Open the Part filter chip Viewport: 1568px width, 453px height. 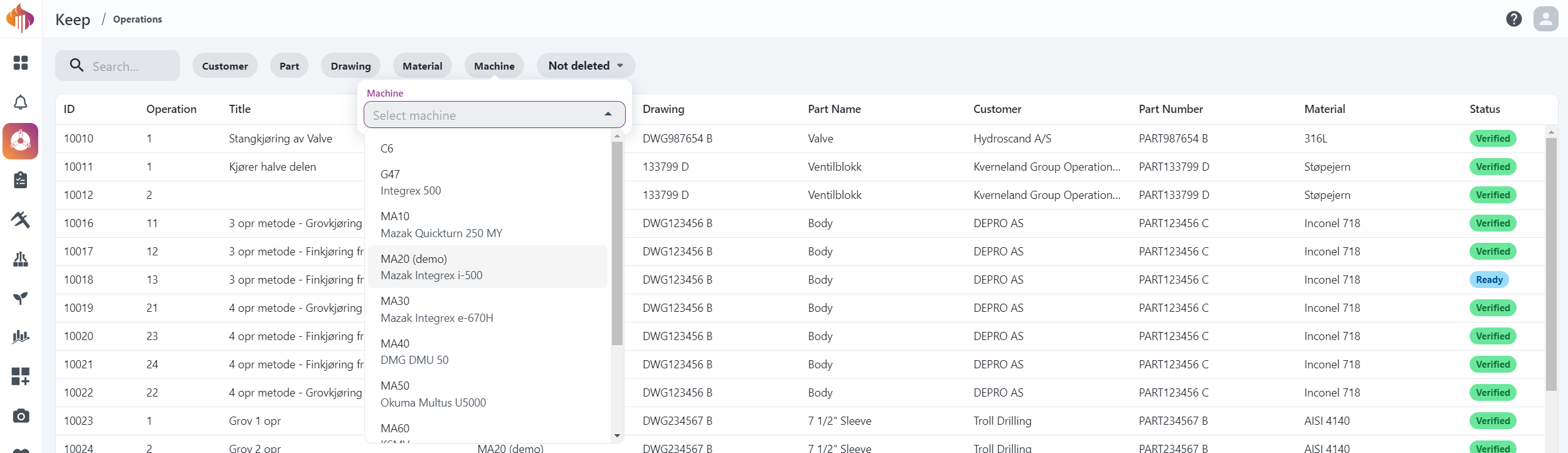point(289,66)
